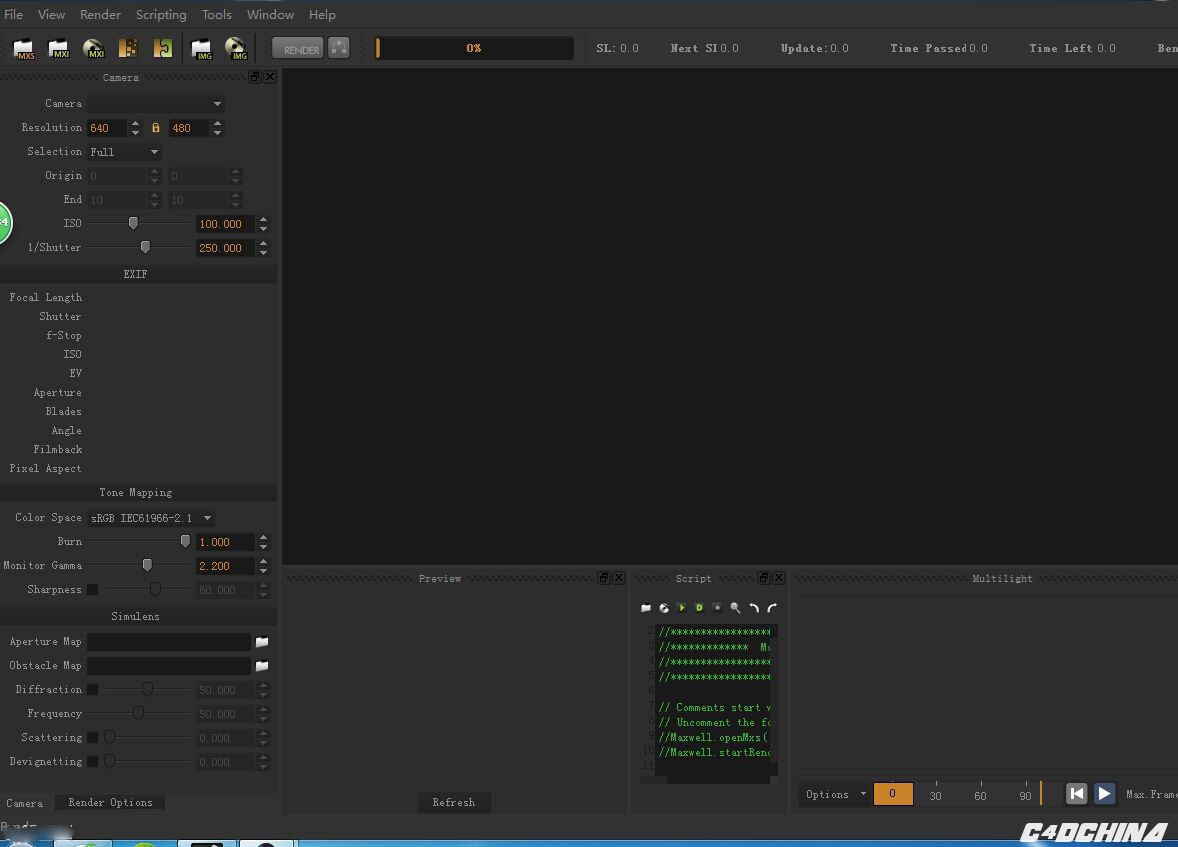Run the script with green play icon

click(x=681, y=607)
